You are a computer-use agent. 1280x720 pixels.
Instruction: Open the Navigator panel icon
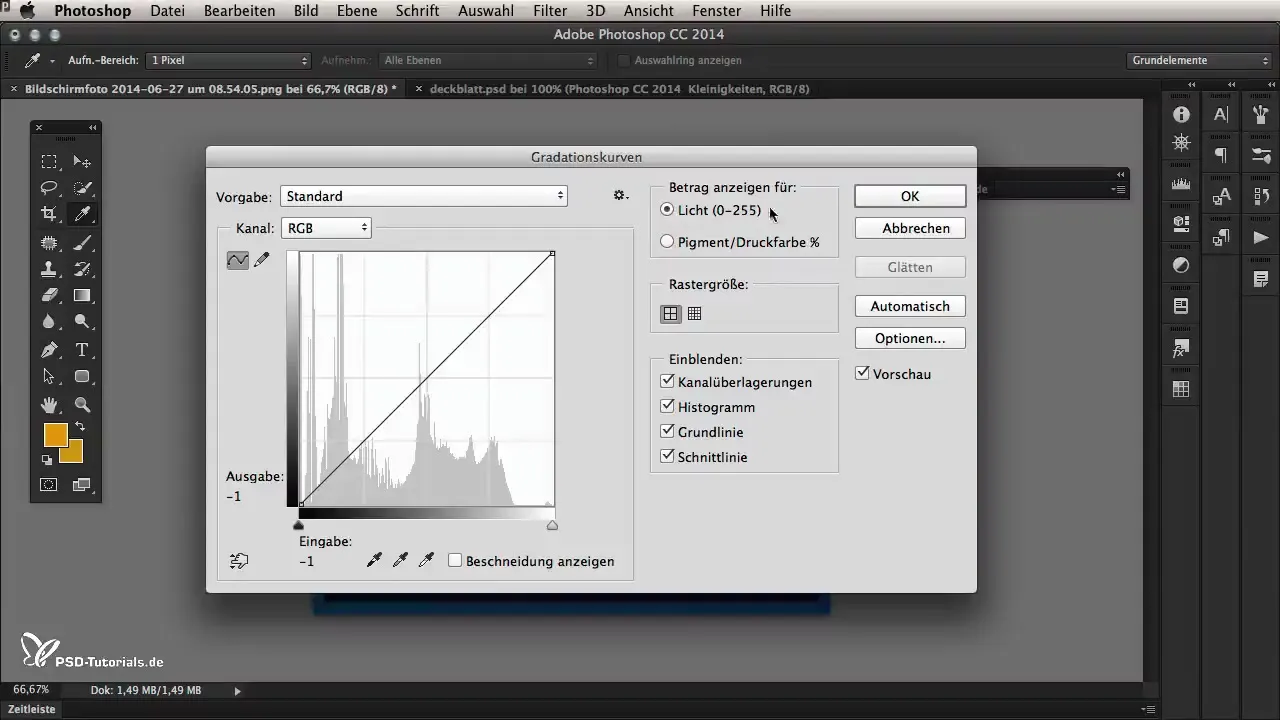point(1181,142)
